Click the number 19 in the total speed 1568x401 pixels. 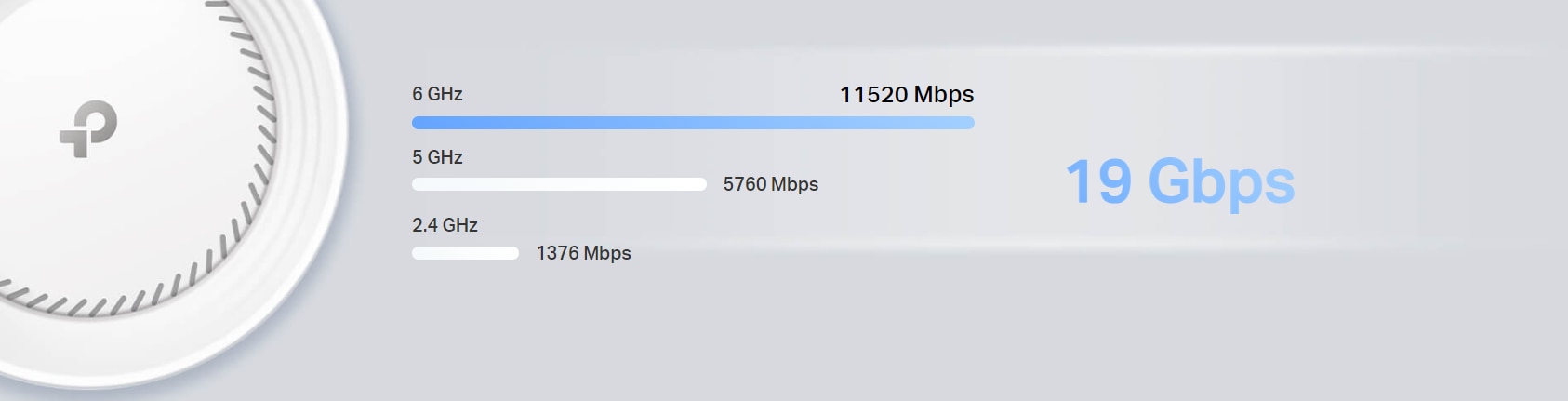click(x=1098, y=181)
